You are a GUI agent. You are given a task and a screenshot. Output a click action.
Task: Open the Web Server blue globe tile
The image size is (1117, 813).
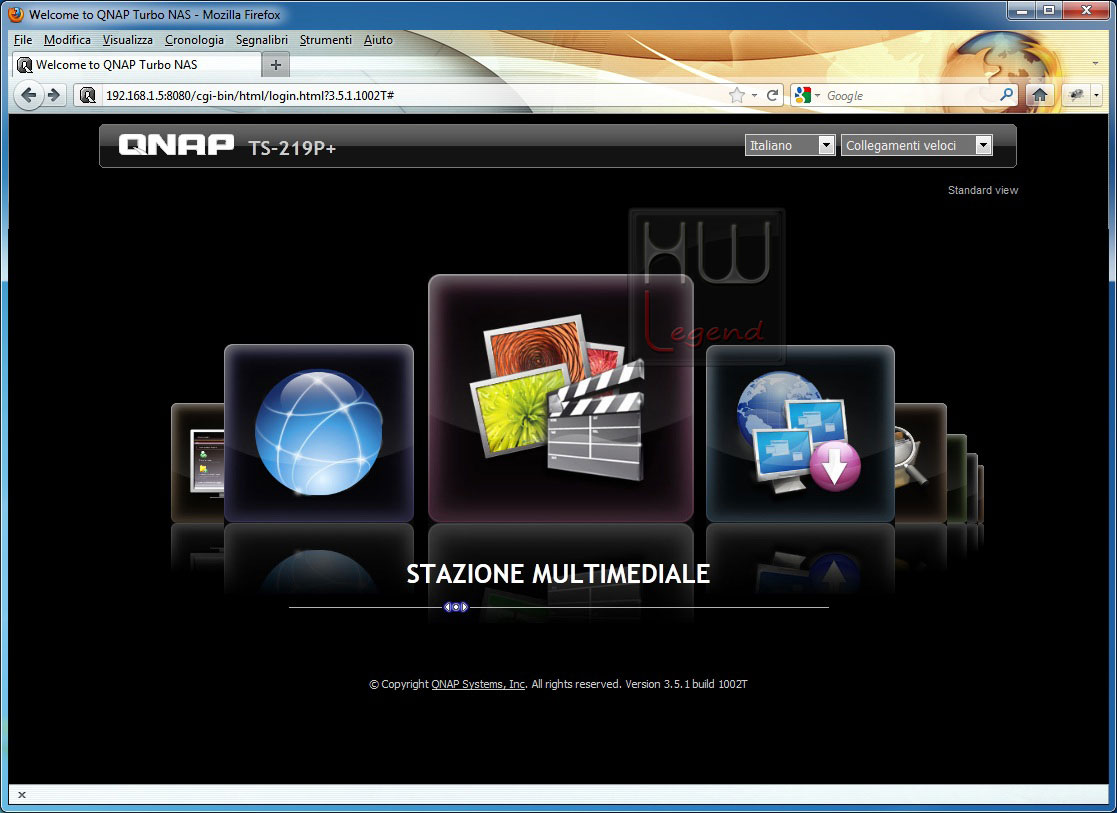[318, 433]
